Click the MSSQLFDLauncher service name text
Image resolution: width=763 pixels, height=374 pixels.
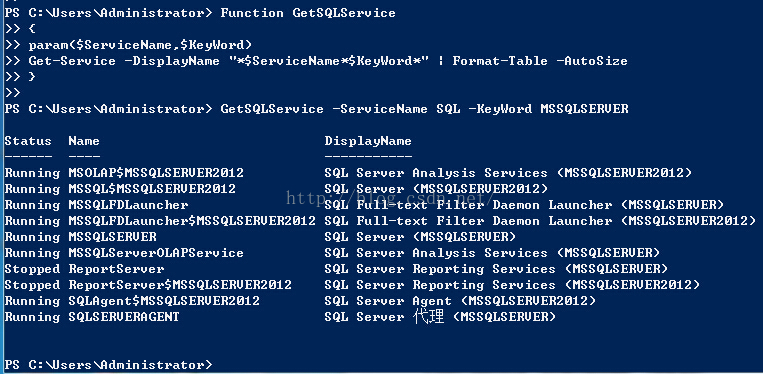tap(128, 205)
